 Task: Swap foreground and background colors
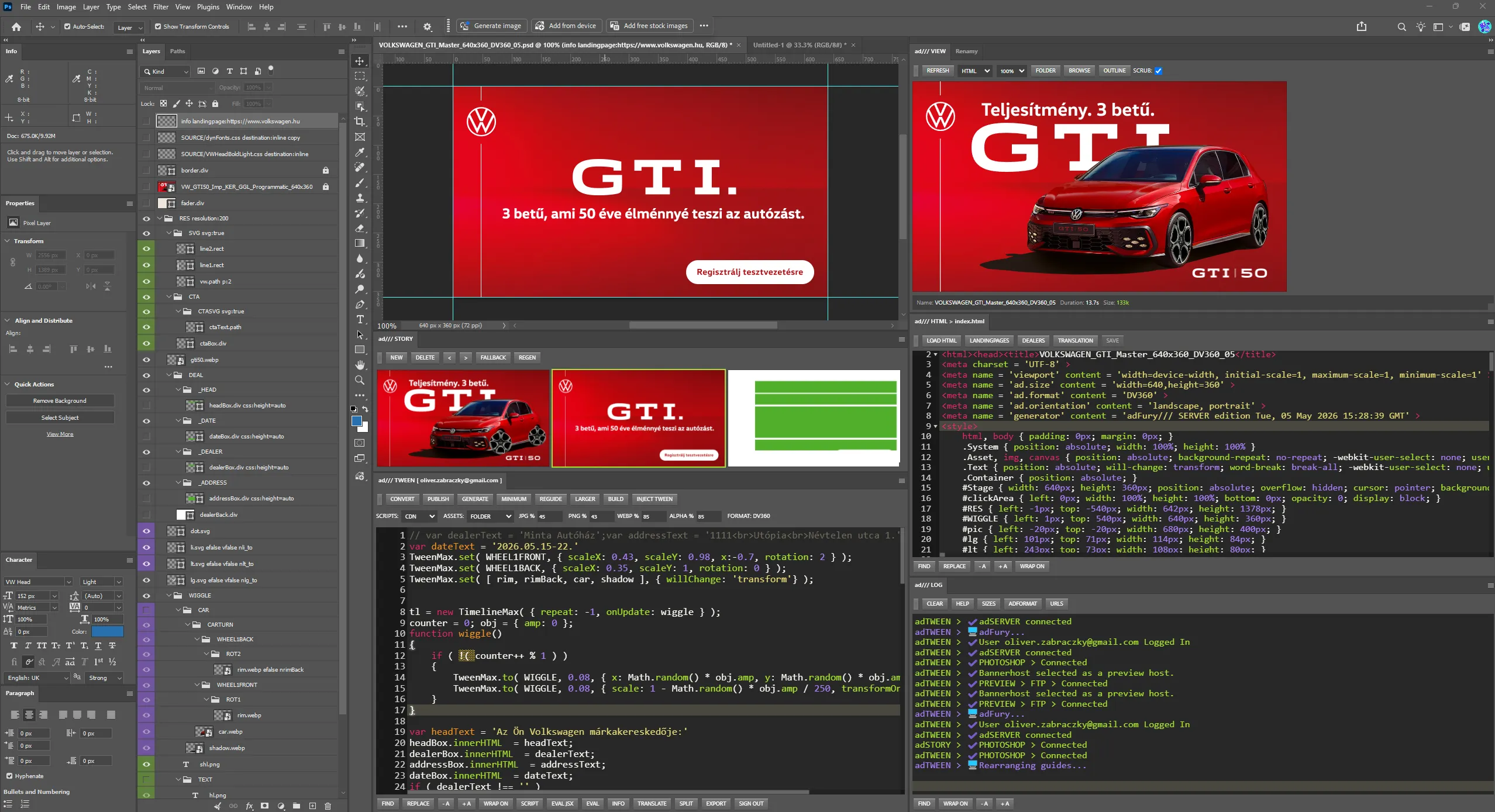(x=365, y=409)
